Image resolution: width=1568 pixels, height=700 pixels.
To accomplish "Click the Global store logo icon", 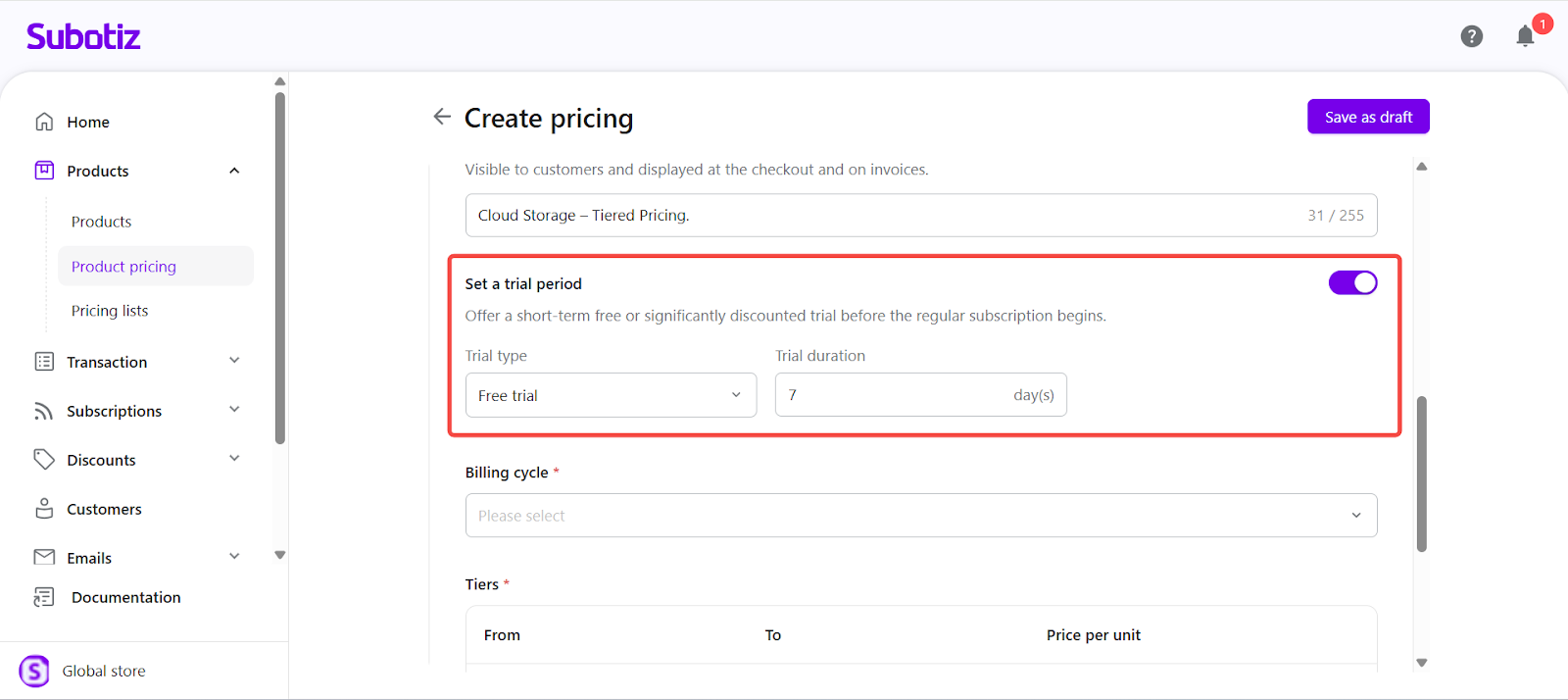I will 34,671.
